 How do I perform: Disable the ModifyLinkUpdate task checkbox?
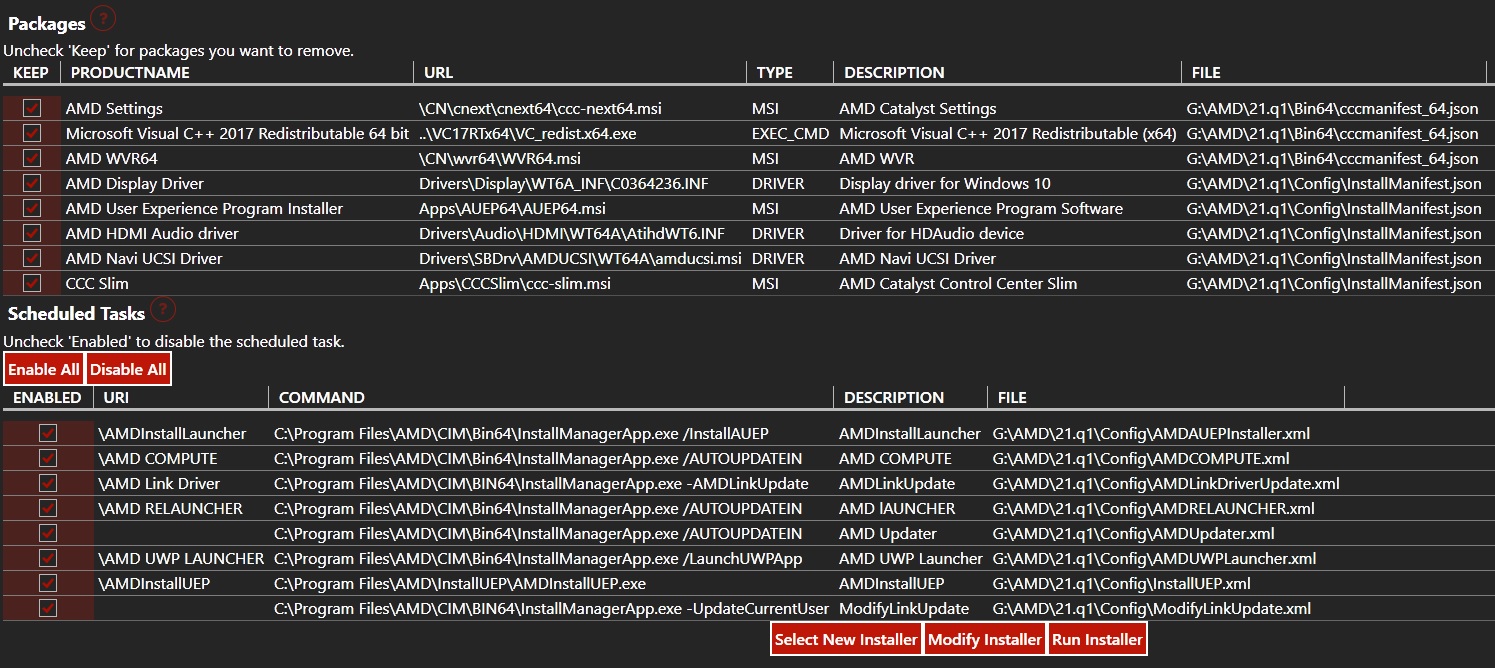pyautogui.click(x=48, y=608)
